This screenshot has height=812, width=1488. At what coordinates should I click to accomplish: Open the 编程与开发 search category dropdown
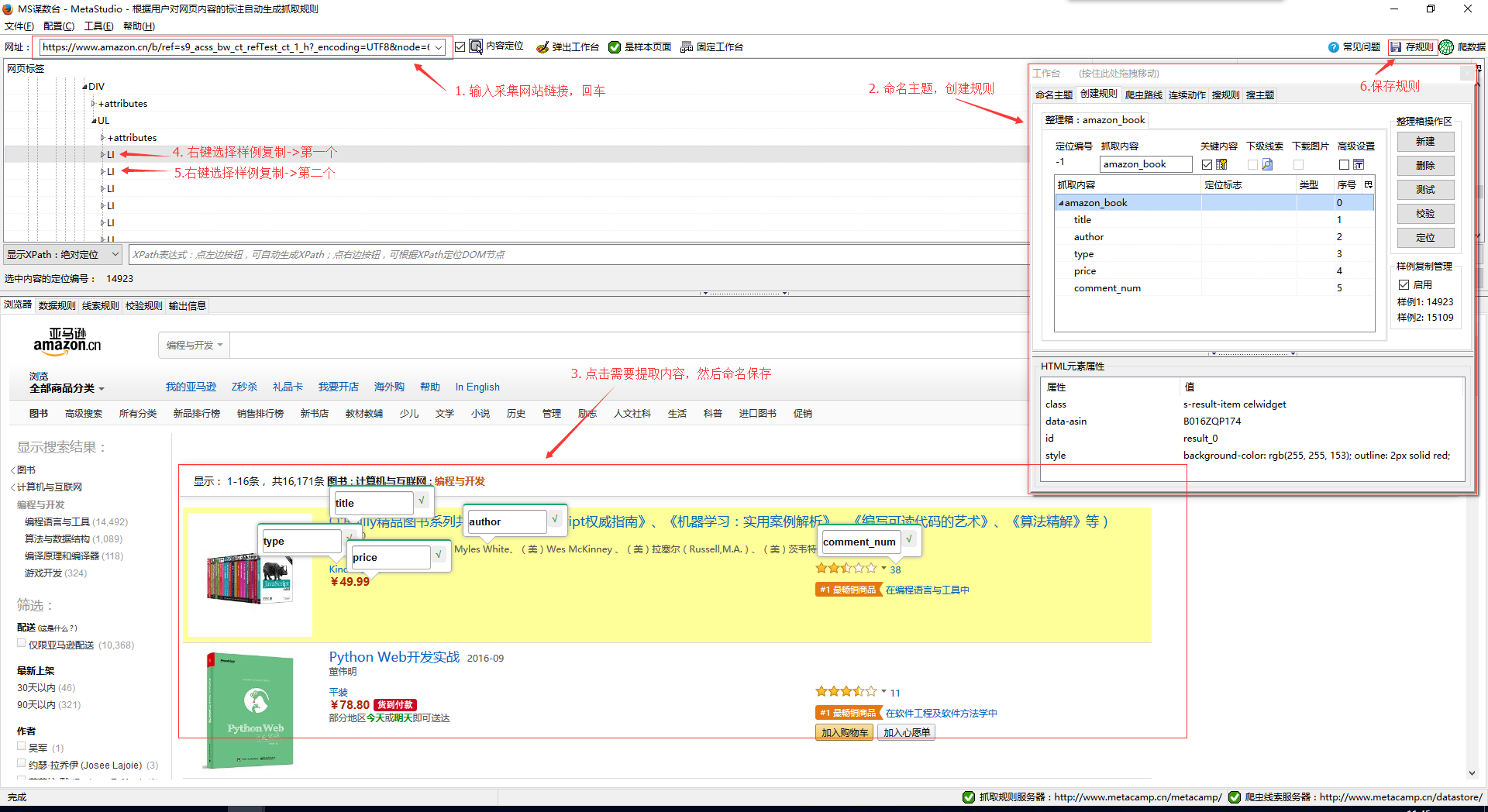tap(195, 346)
